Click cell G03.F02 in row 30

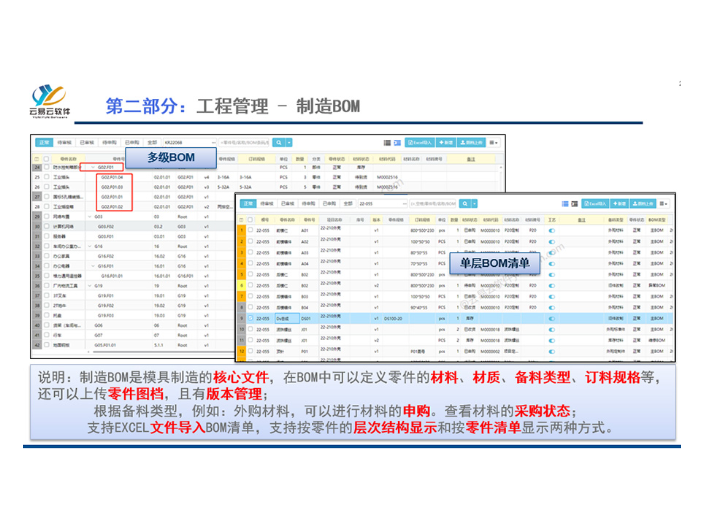106,227
